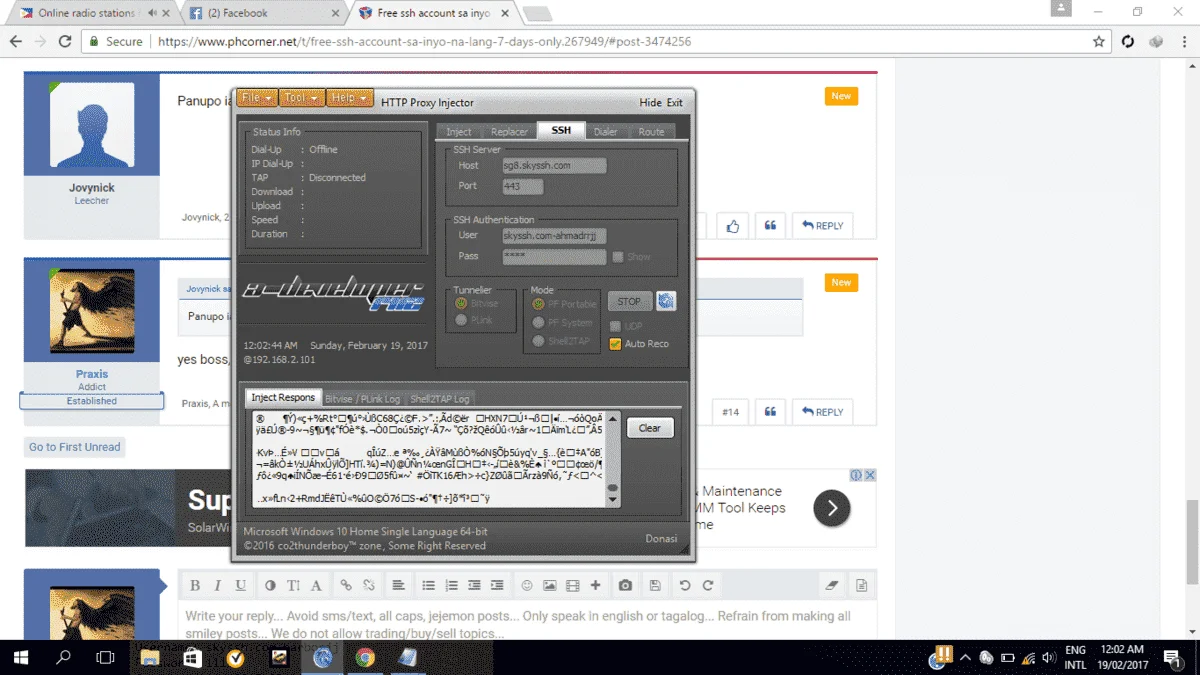The image size is (1200, 675).
Task: Click the Underline formatting icon
Action: [240, 585]
